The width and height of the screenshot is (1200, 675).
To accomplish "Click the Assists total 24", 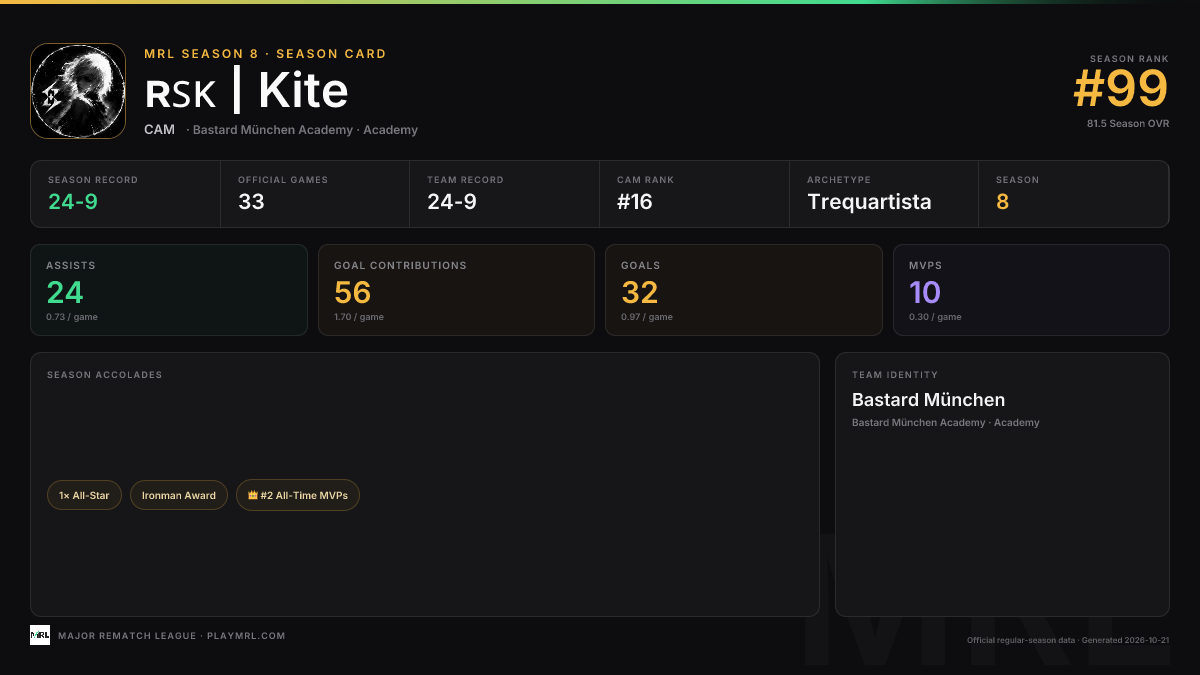I will coord(65,292).
